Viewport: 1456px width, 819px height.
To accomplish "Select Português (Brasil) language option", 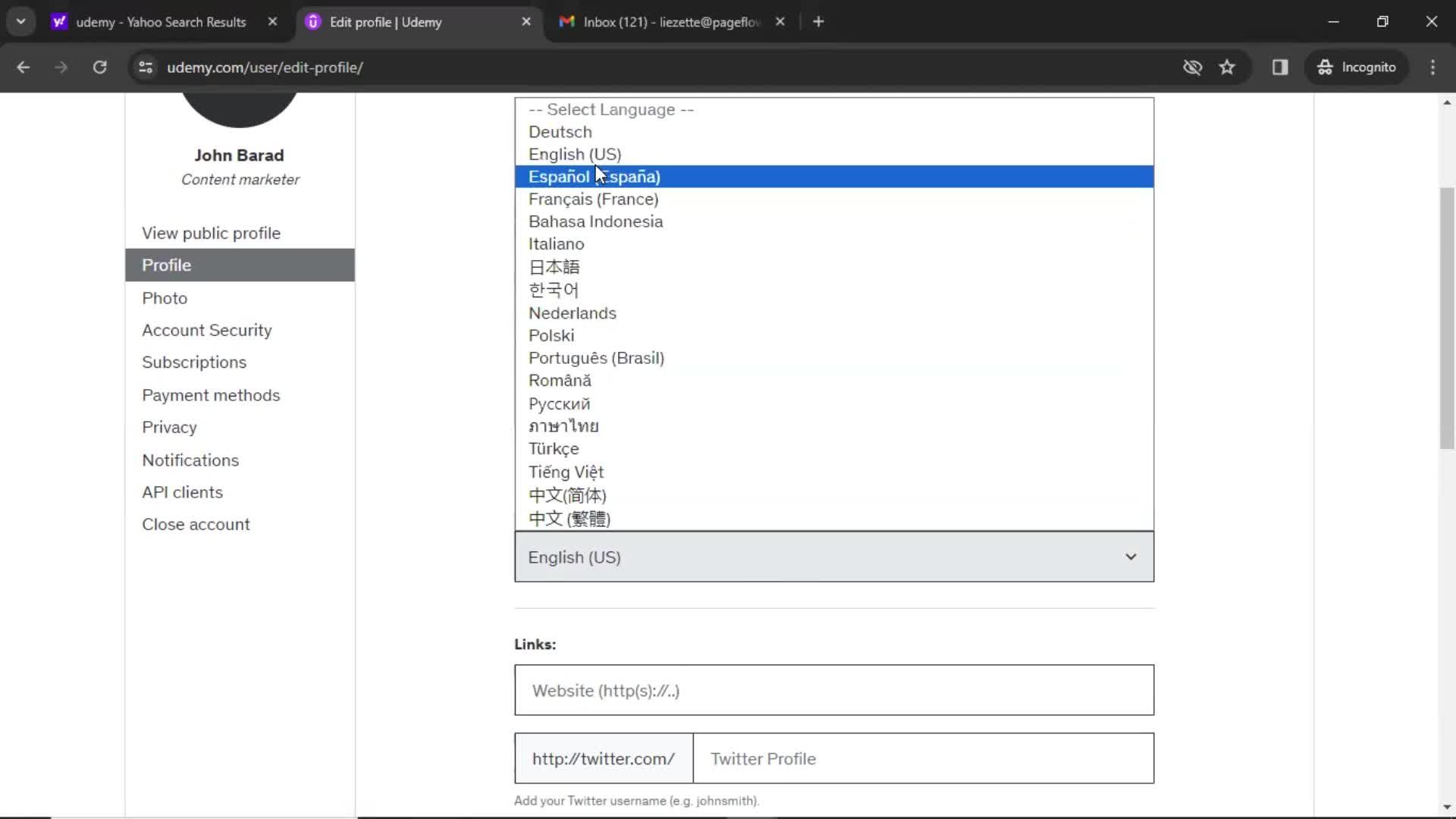I will (596, 357).
